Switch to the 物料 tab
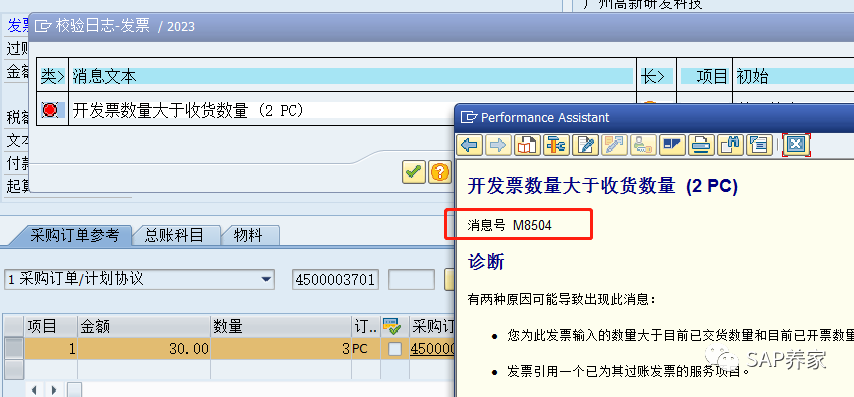This screenshot has height=397, width=854. tap(248, 235)
